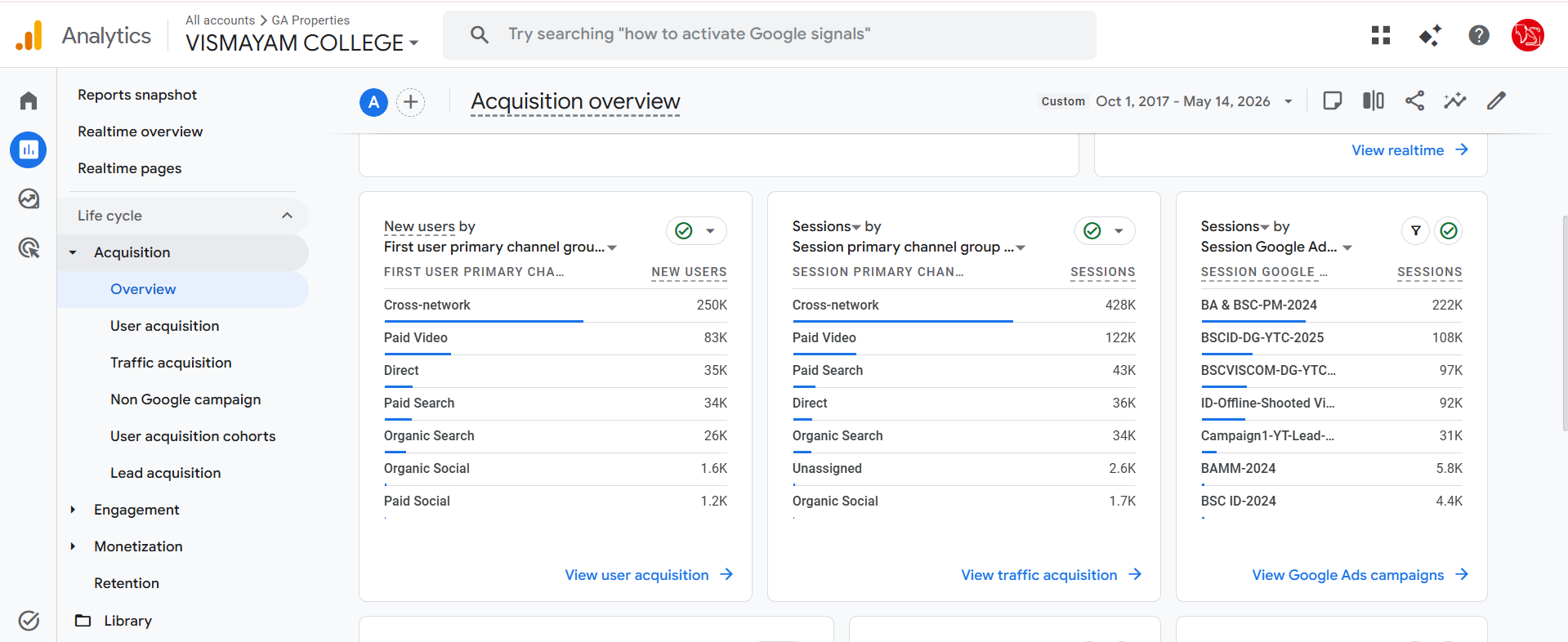Open the Insights trend line icon
This screenshot has height=642, width=1568.
click(x=1455, y=100)
